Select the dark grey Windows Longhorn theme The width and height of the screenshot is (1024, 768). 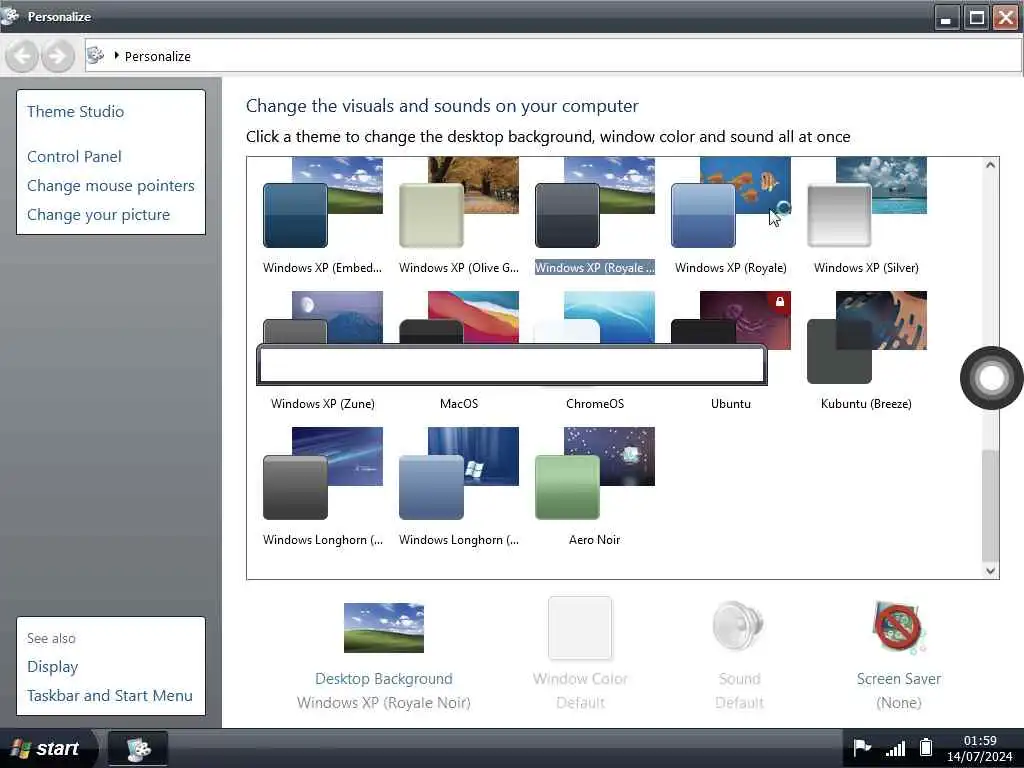(323, 473)
